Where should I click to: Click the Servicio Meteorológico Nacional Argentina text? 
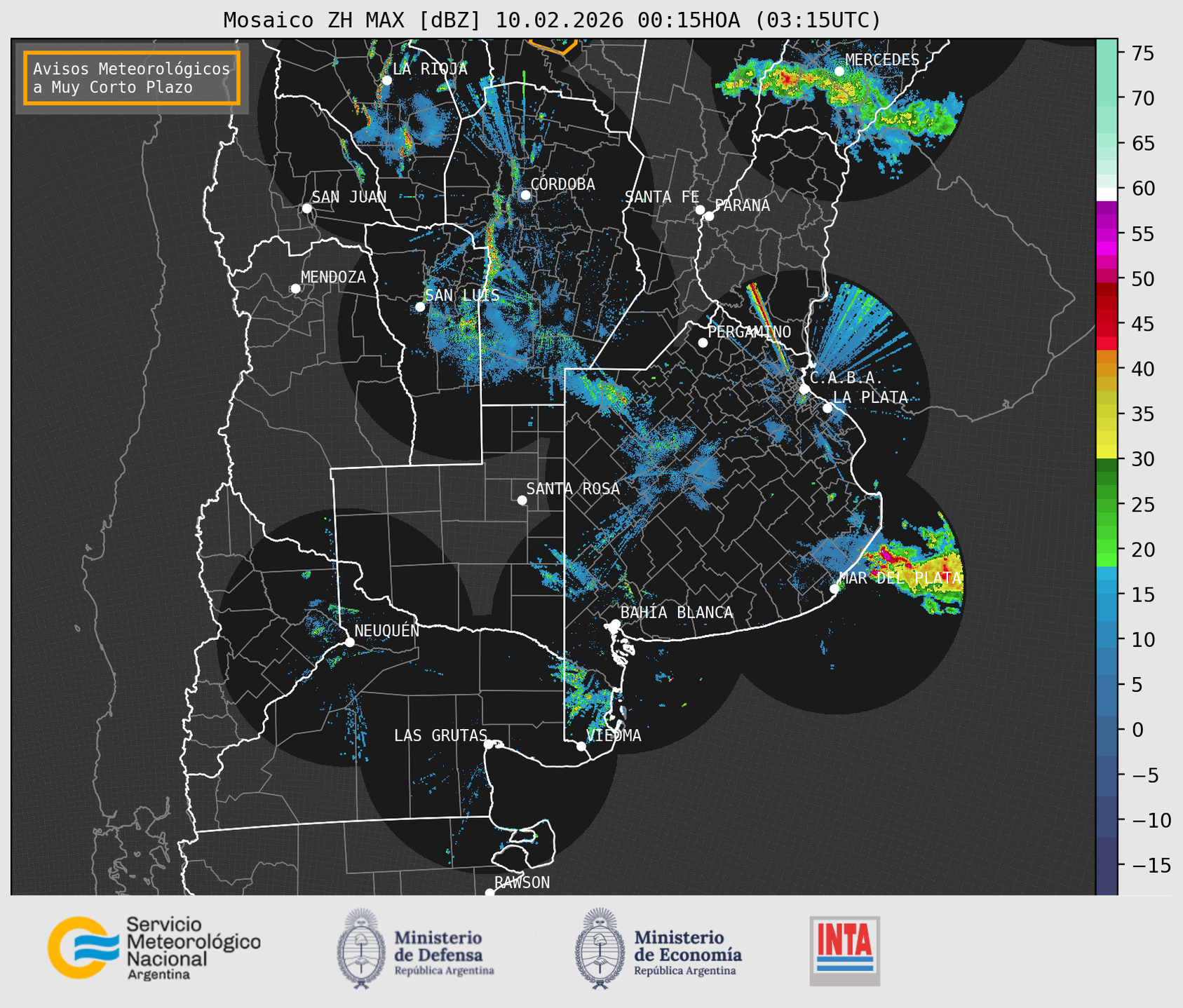pos(193,948)
